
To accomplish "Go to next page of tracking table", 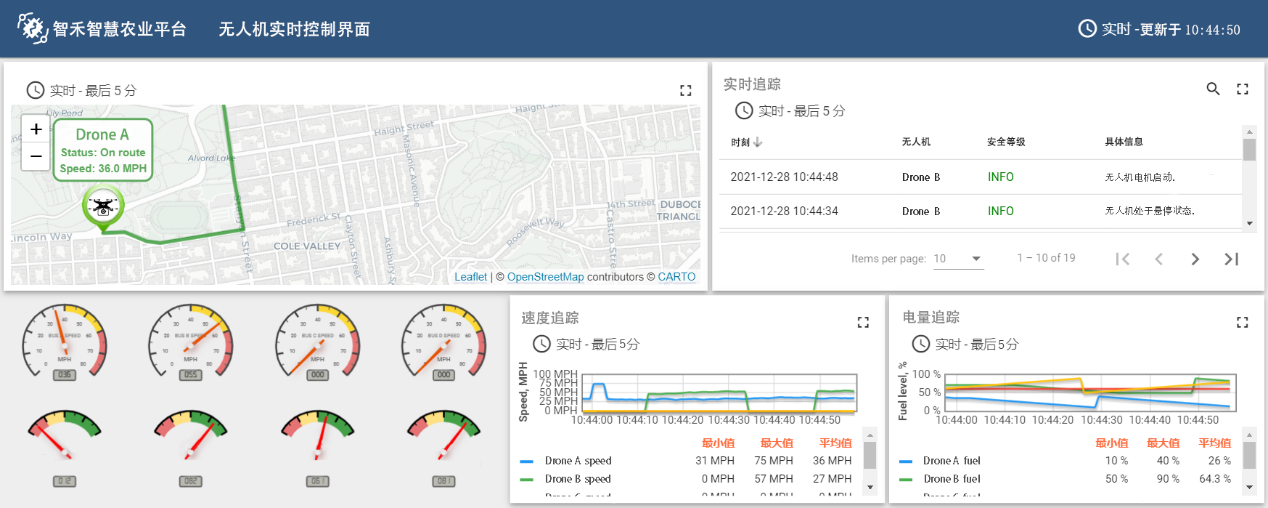I will [1195, 259].
